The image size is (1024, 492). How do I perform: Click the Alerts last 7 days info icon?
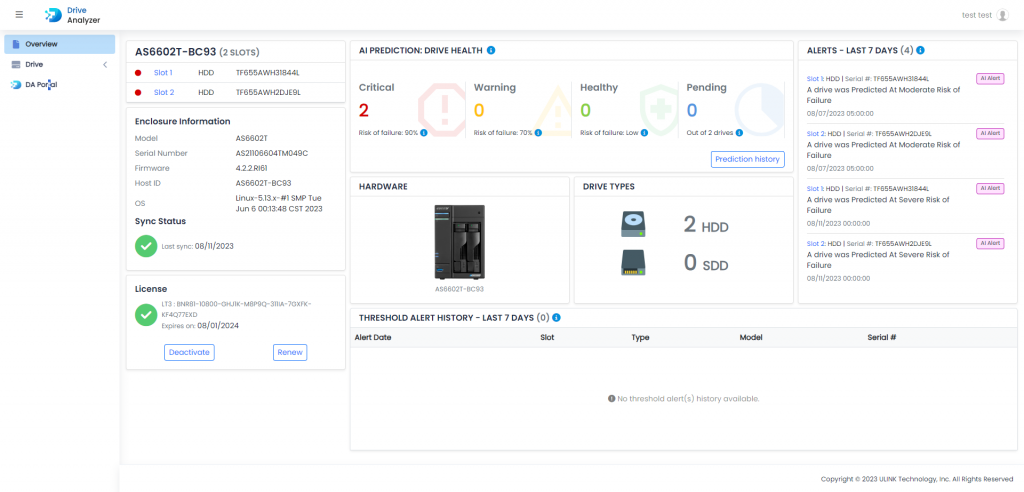[x=920, y=50]
